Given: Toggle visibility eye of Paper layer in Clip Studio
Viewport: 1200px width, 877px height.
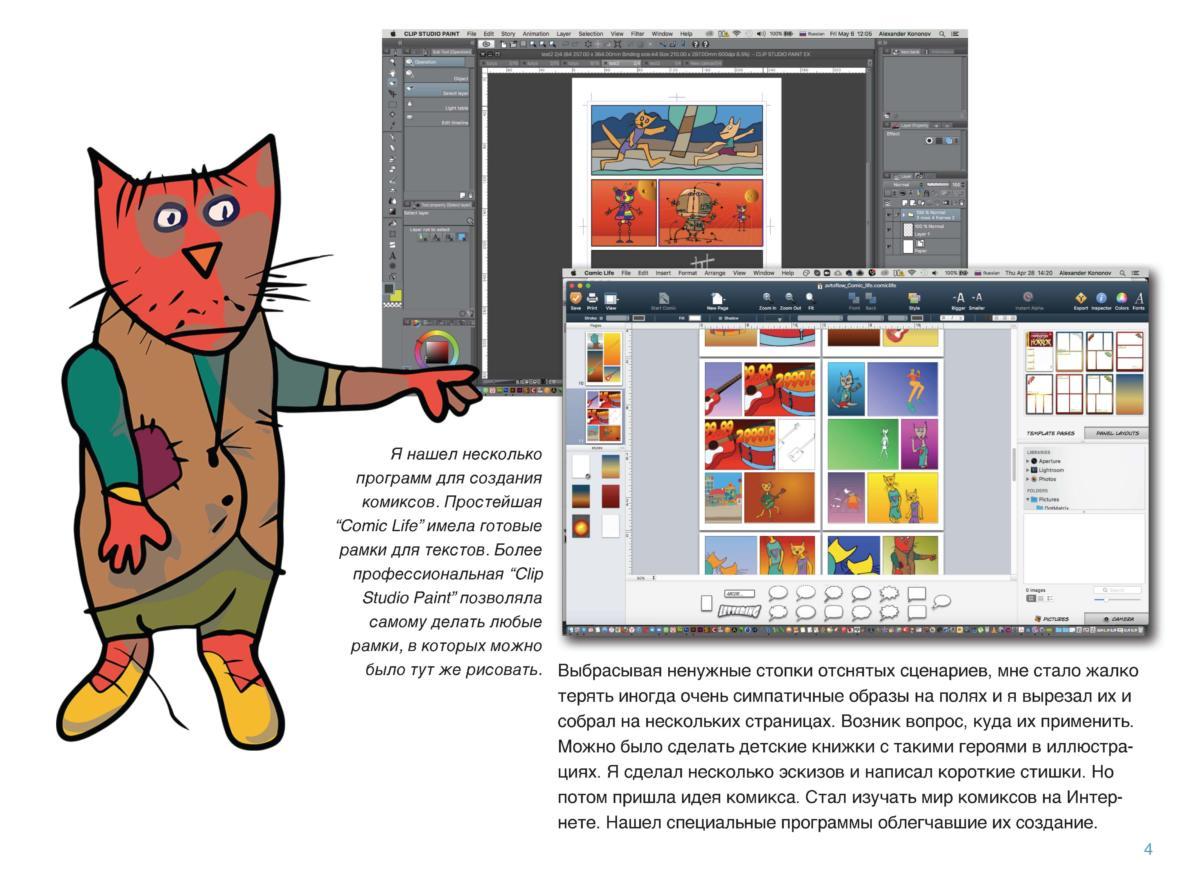Looking at the screenshot, I should click(x=888, y=244).
